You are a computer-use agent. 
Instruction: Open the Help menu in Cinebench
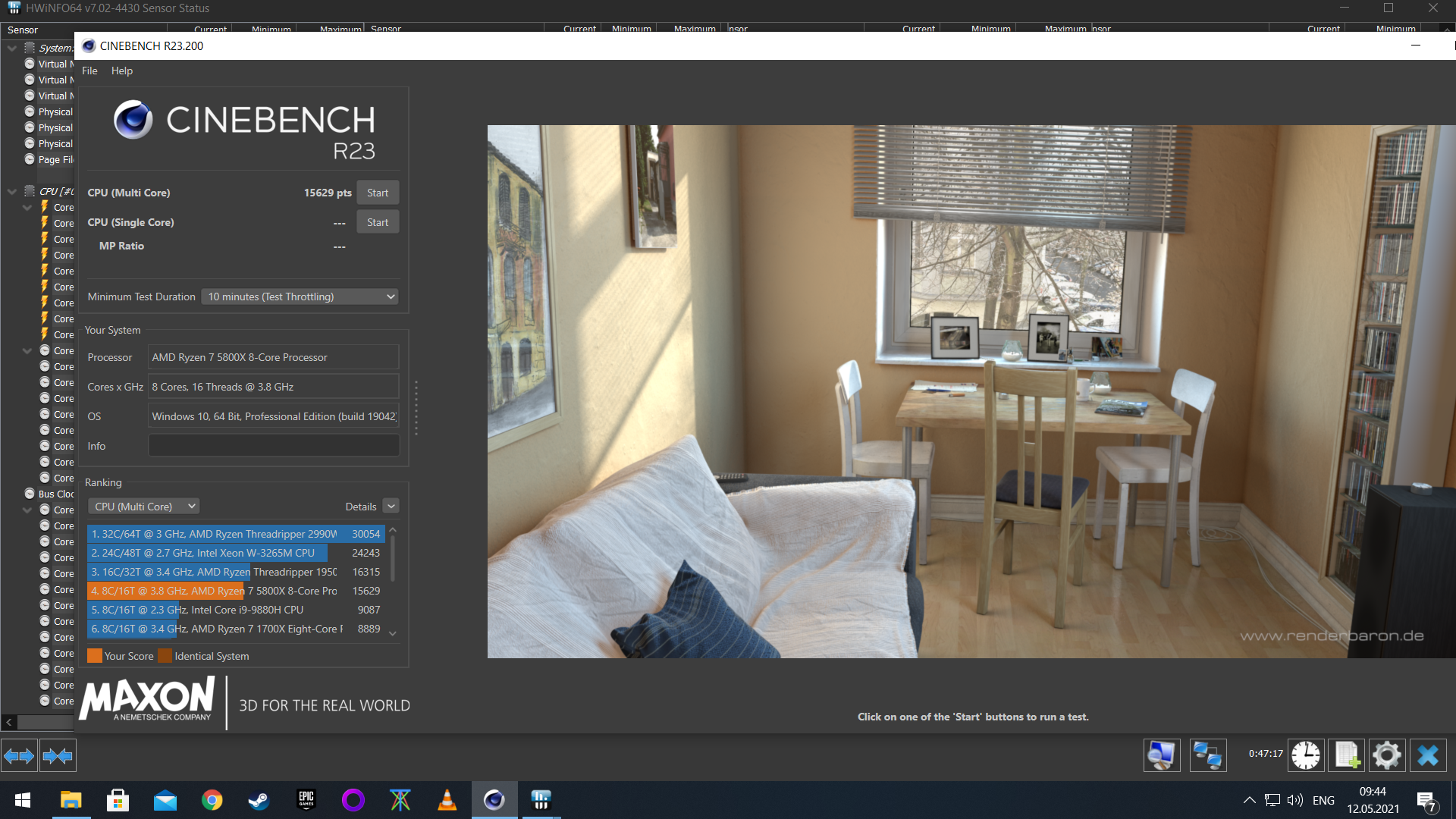pyautogui.click(x=121, y=71)
